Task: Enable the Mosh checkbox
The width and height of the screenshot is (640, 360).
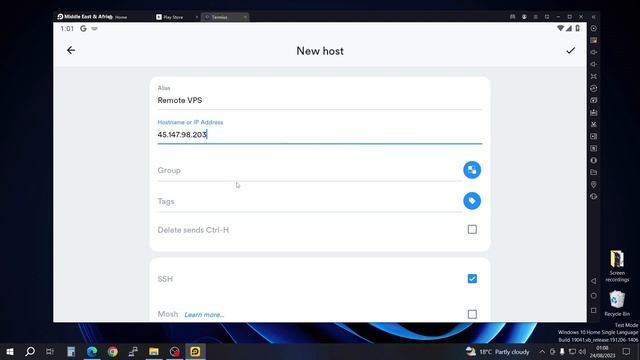Action: [472, 314]
